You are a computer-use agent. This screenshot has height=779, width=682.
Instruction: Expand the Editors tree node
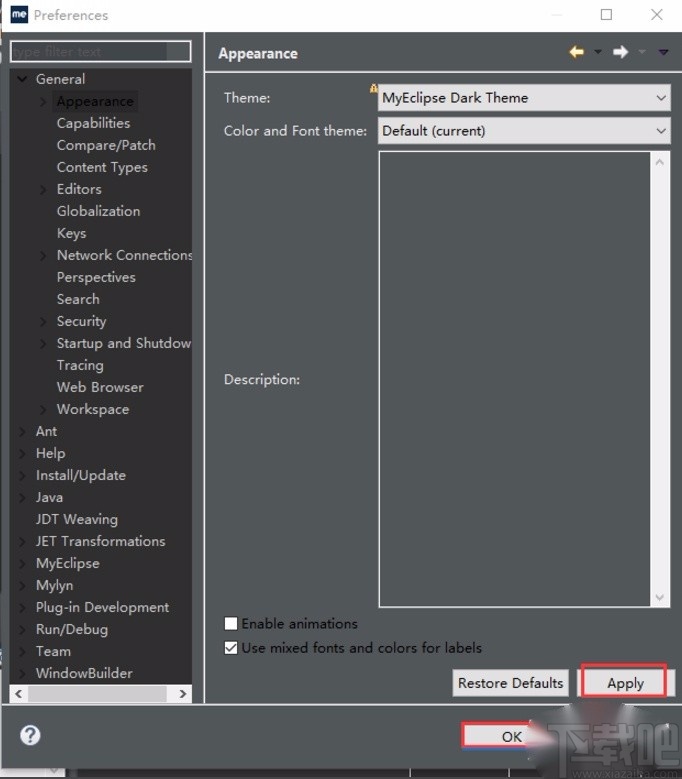coord(43,189)
